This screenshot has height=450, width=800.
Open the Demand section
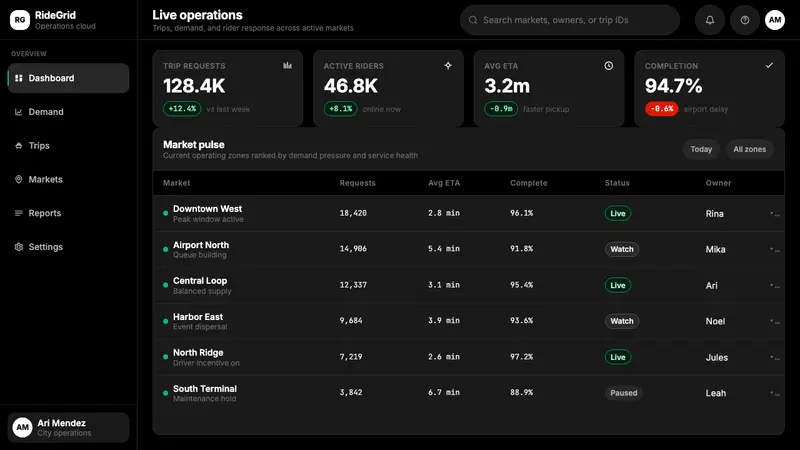pos(68,112)
